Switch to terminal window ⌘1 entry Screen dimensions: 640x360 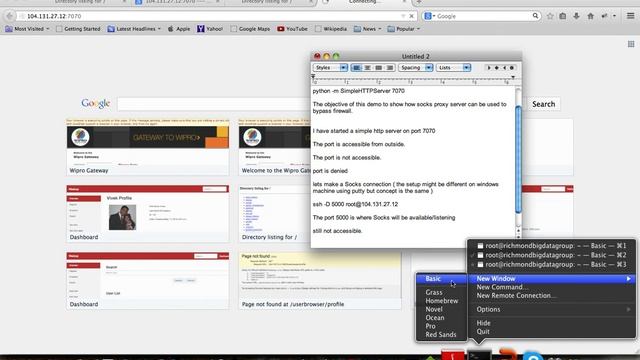552,246
